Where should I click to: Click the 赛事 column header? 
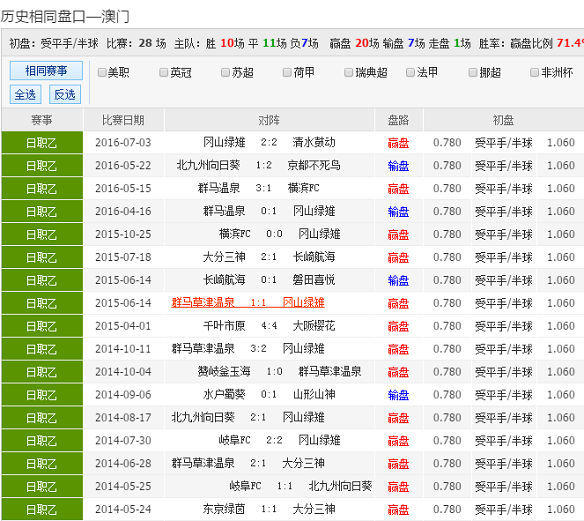42,120
